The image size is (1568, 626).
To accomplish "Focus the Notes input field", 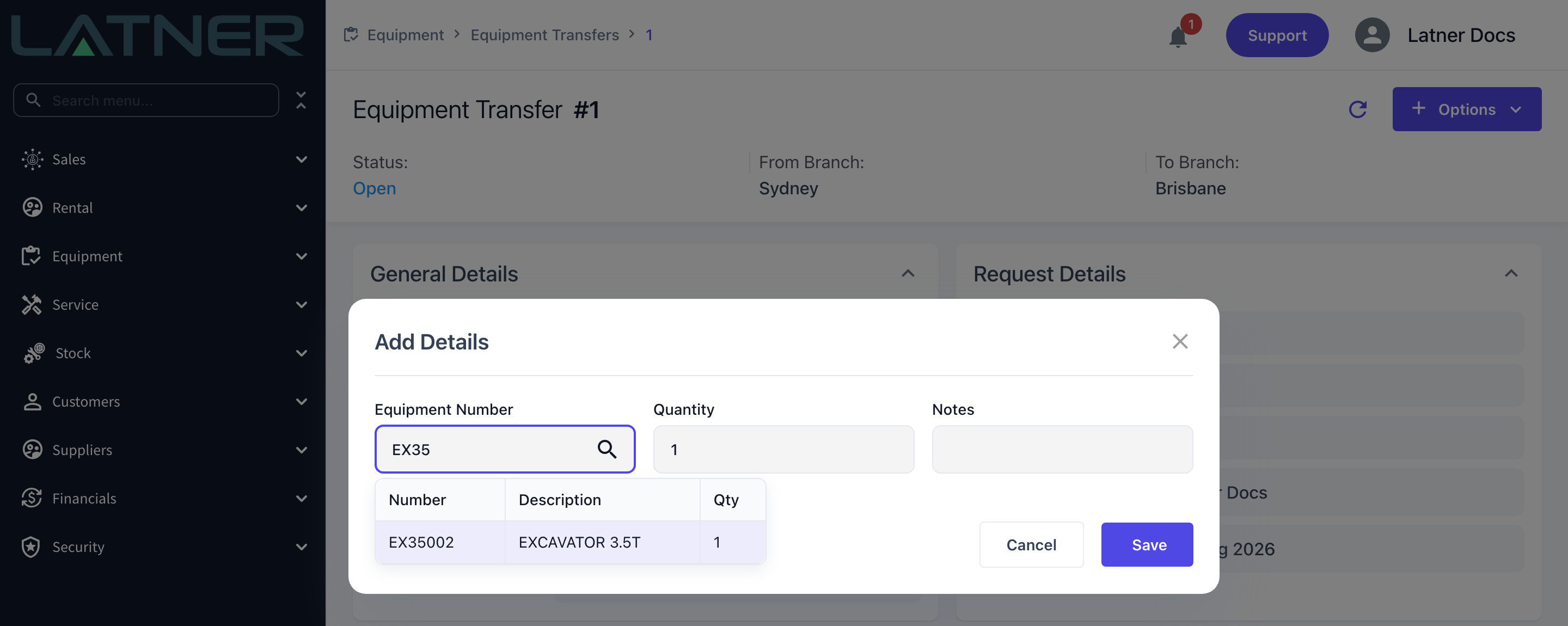I will pyautogui.click(x=1062, y=449).
